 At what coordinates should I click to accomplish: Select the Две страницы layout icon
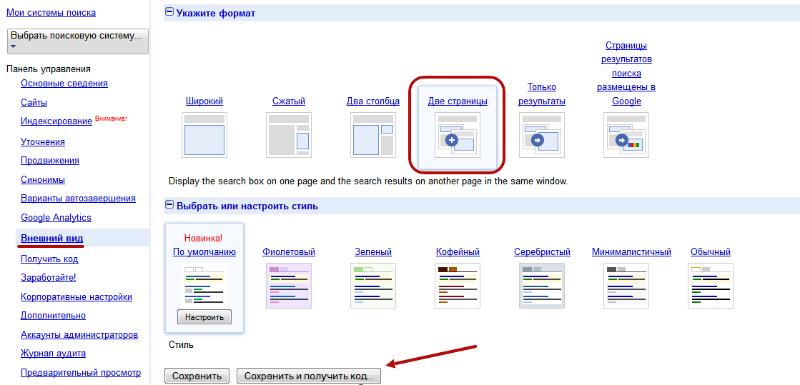click(x=457, y=135)
